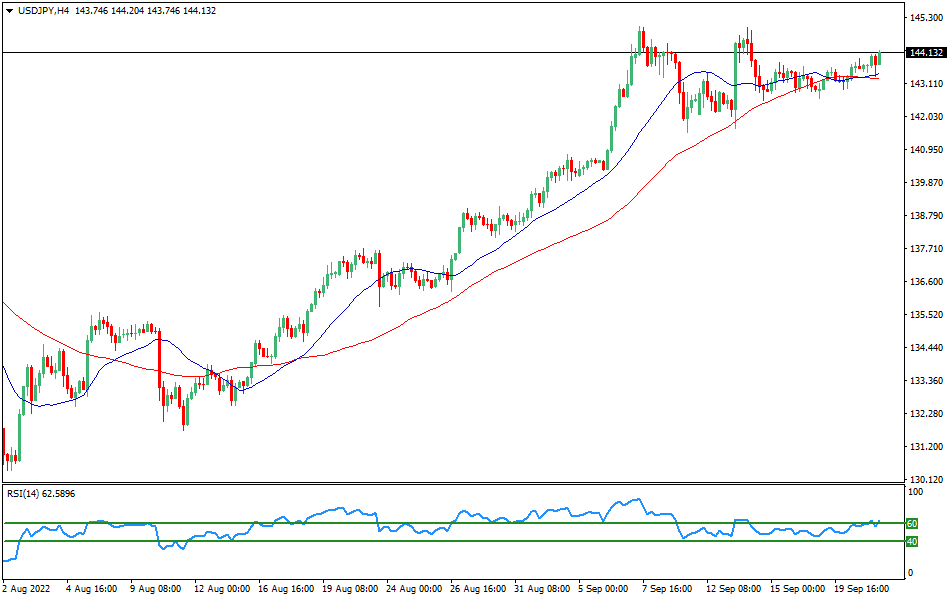Click the green 60 RSI level tag
Viewport: 950px width, 600px height.
pos(912,523)
